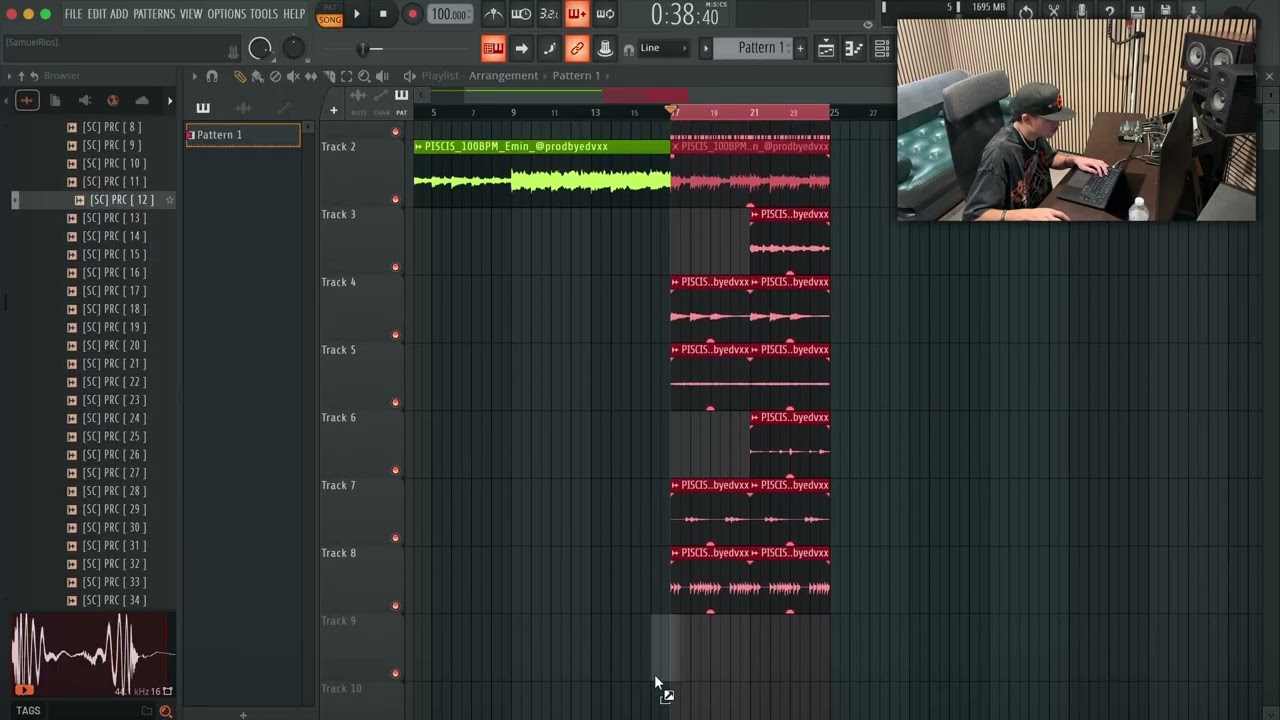Select [SC] PRC [ 12 ] sample
This screenshot has height=720, width=1280.
point(122,200)
